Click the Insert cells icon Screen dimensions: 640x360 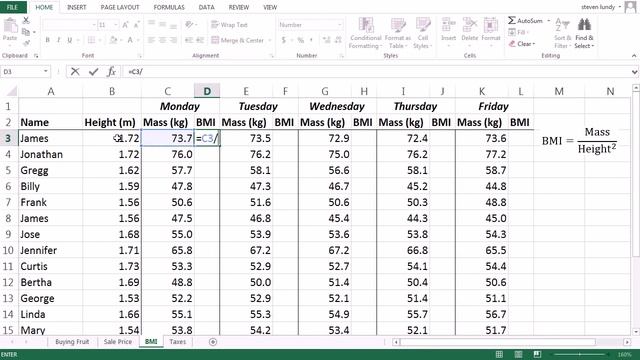[x=448, y=25]
